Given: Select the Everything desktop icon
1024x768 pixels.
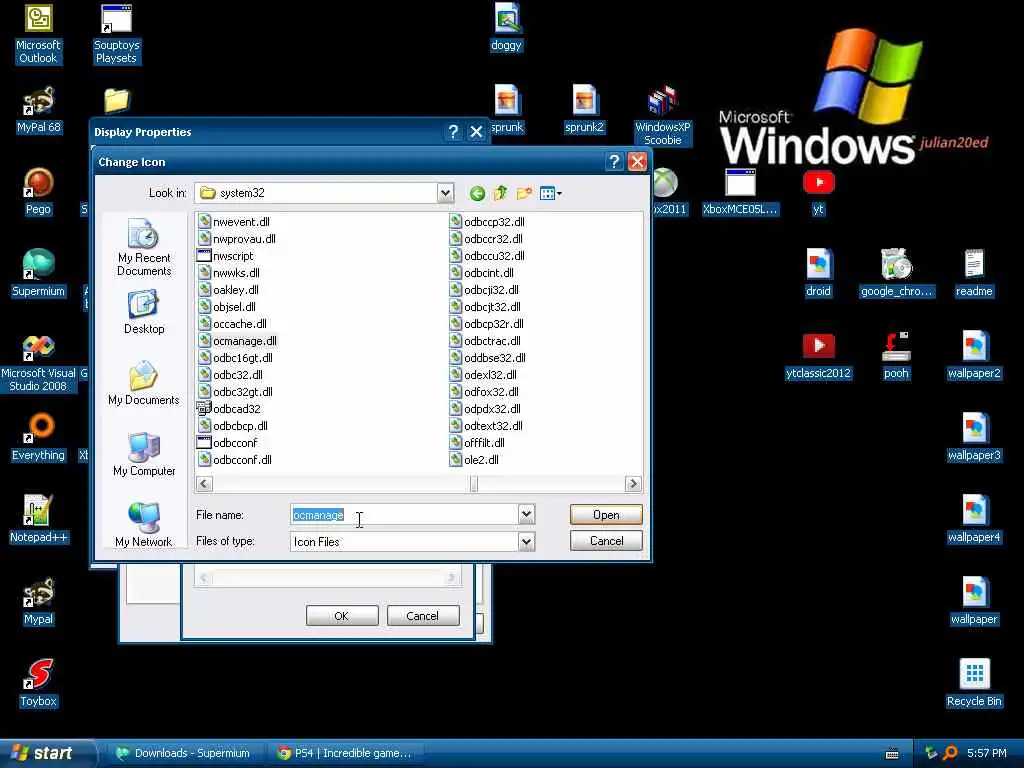Looking at the screenshot, I should tap(38, 438).
